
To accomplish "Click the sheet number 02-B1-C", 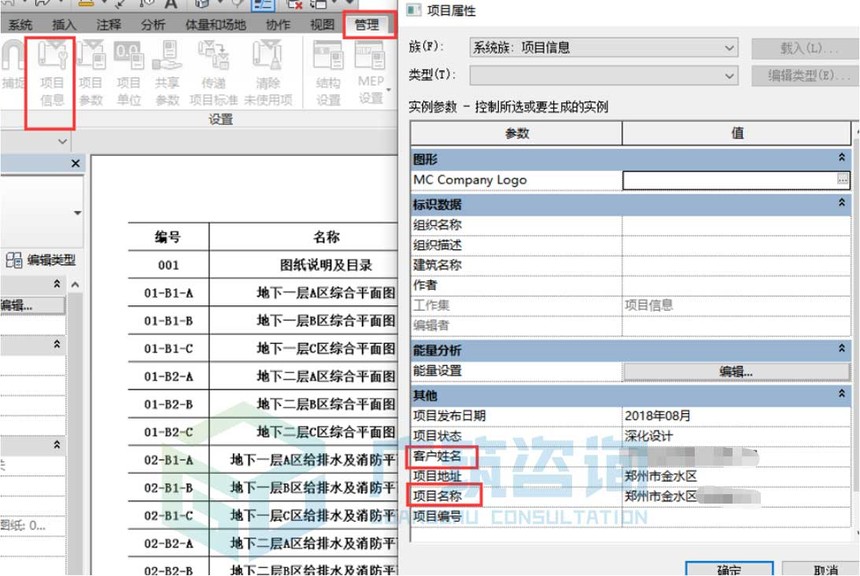I will point(168,516).
